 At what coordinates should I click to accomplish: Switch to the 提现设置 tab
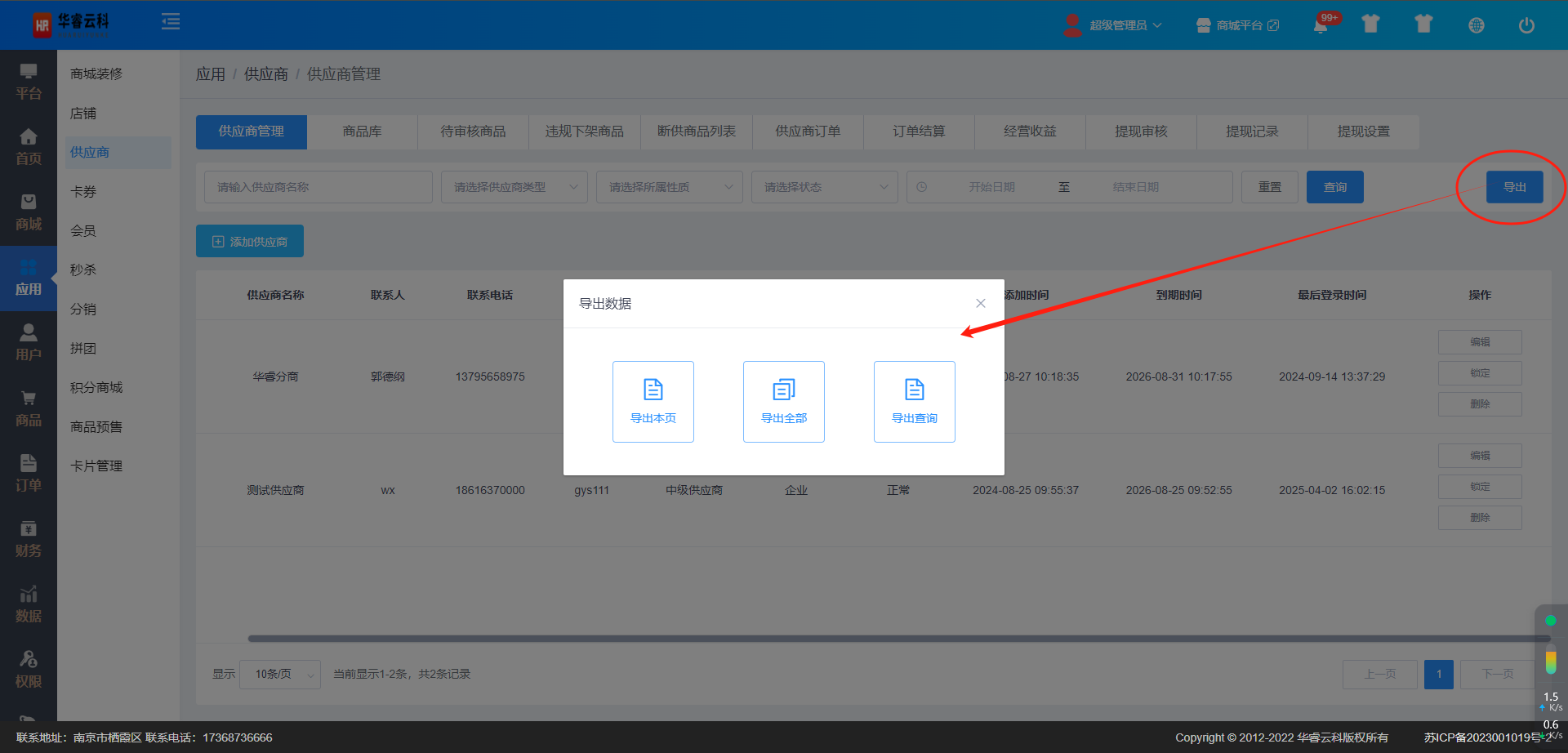pos(1363,131)
